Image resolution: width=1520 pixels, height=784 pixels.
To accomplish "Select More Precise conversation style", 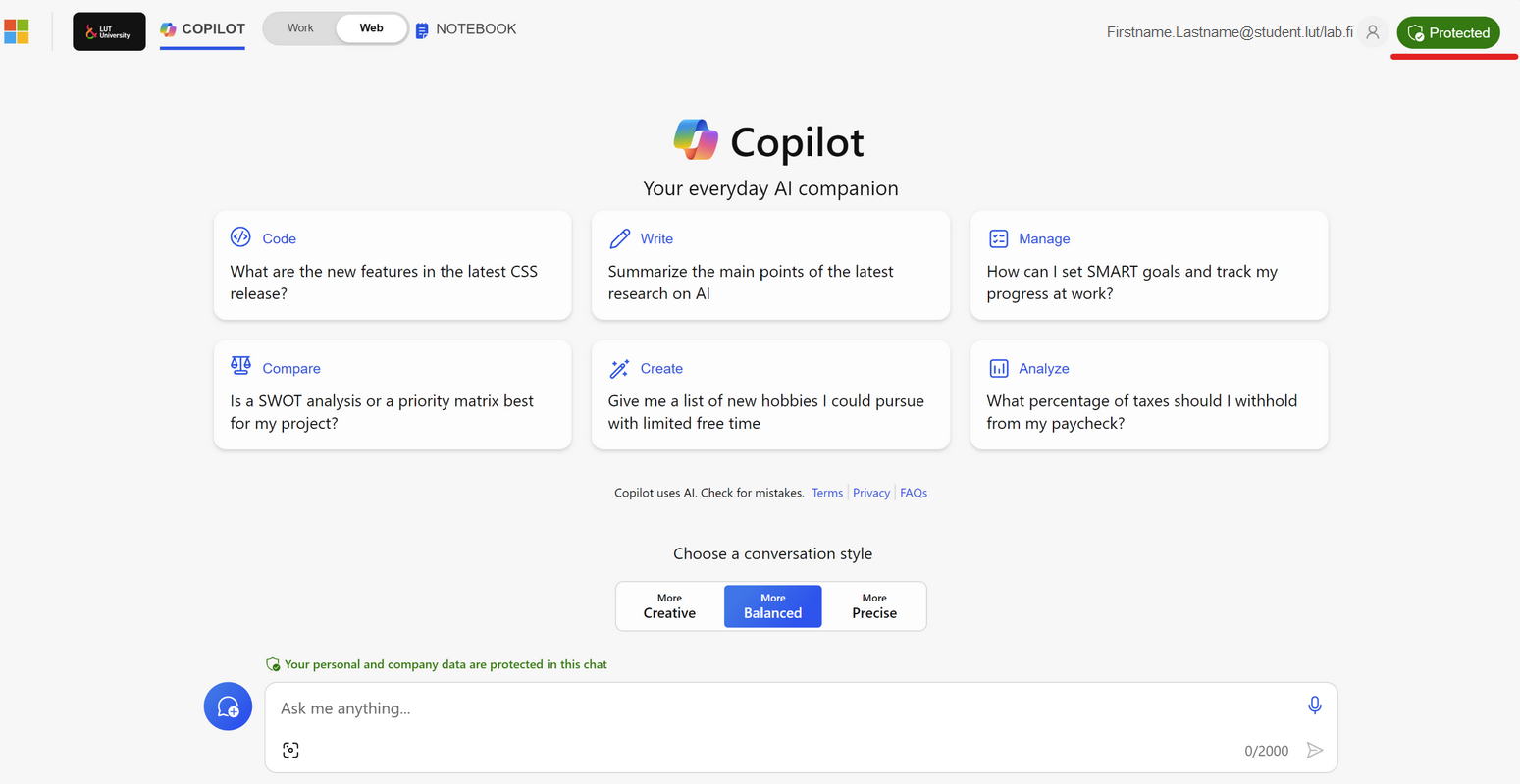I will point(873,605).
